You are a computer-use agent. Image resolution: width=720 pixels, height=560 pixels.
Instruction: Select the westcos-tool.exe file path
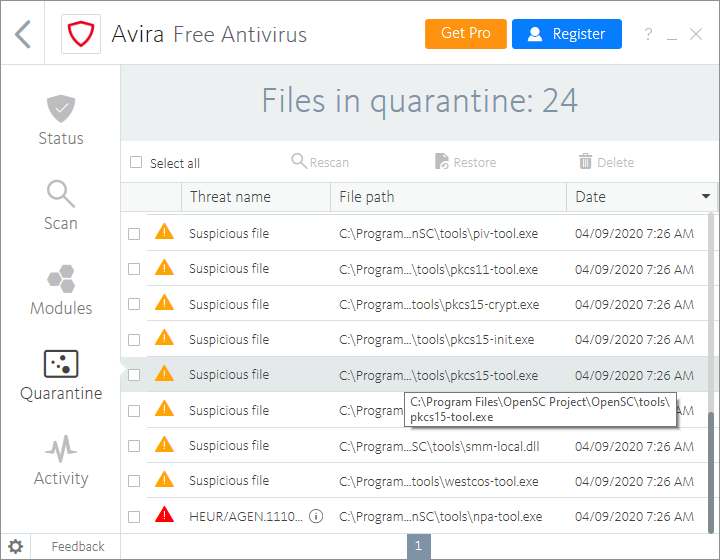coord(439,481)
